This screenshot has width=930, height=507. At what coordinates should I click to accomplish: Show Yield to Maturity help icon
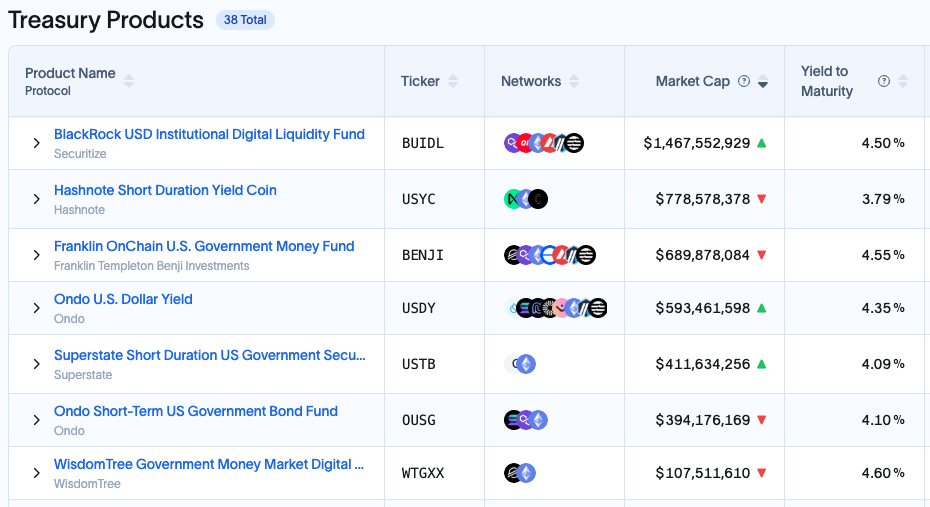[x=884, y=81]
